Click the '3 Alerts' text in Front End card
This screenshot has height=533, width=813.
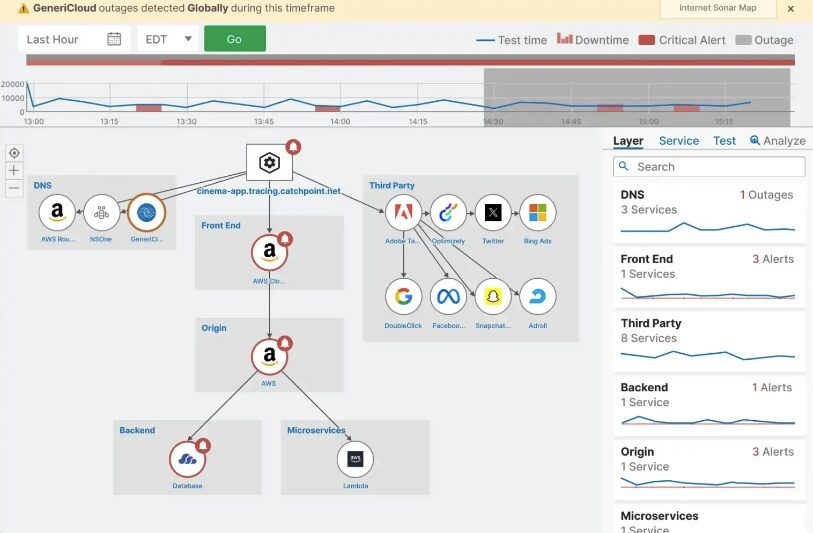pos(773,259)
